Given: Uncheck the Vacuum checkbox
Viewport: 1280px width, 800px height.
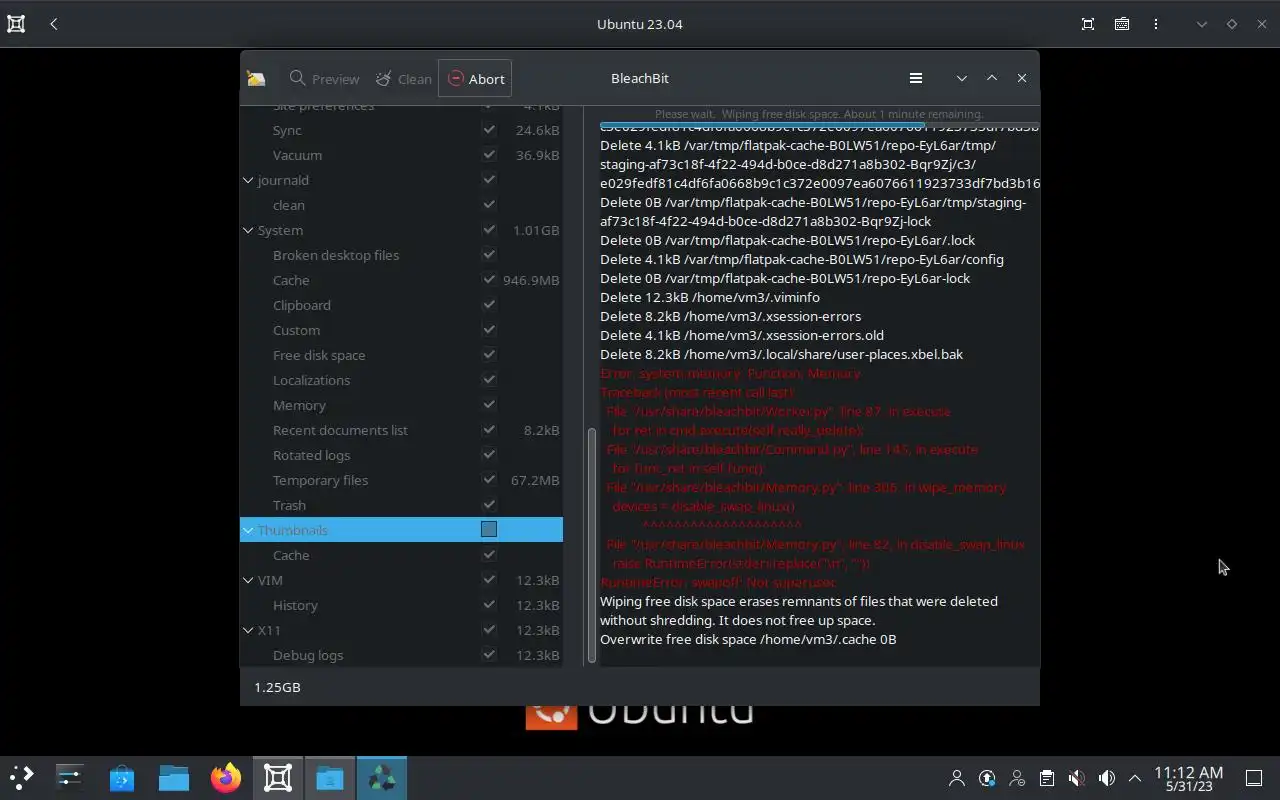Looking at the screenshot, I should [x=489, y=155].
